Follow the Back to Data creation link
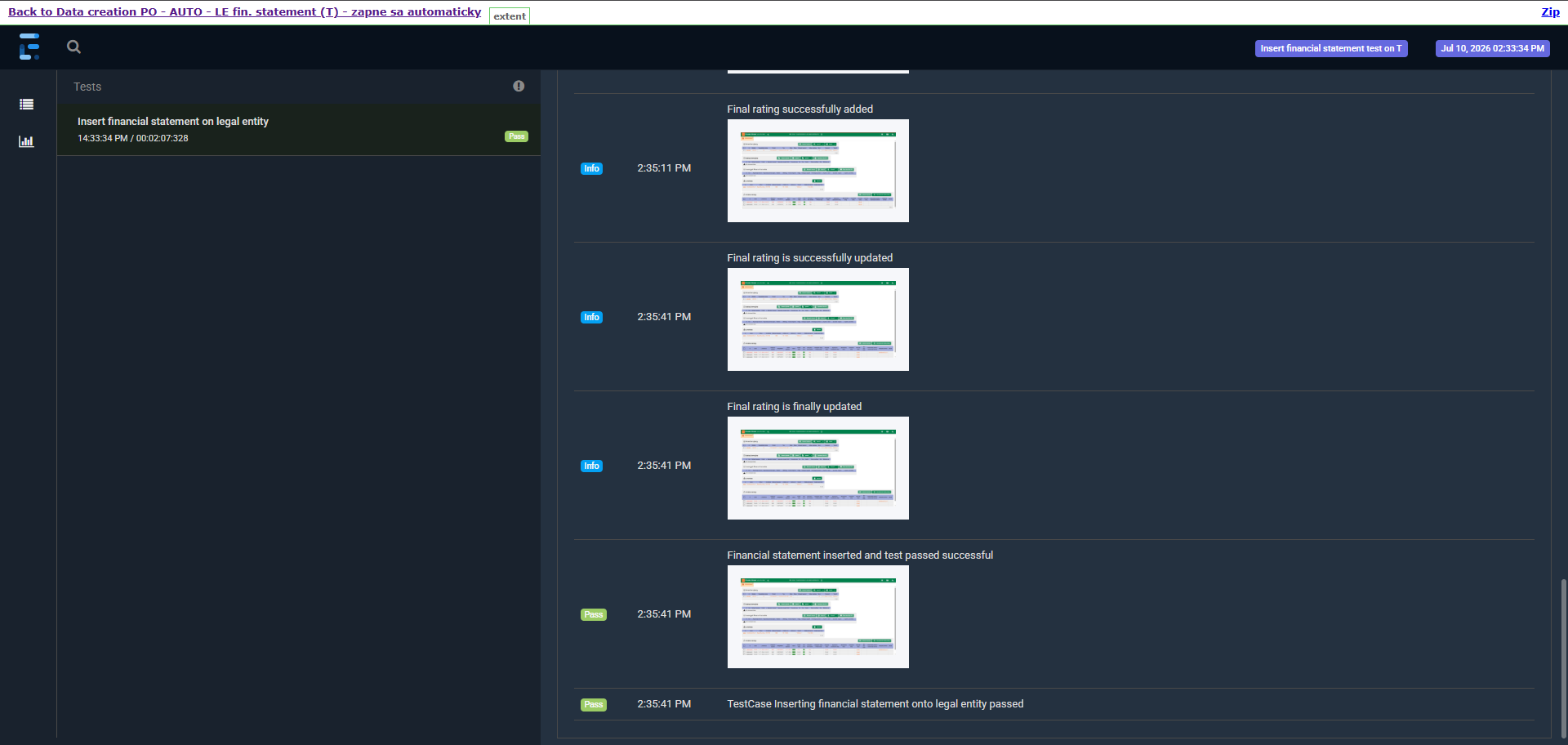Screen dimensions: 1568x745 pos(245,11)
